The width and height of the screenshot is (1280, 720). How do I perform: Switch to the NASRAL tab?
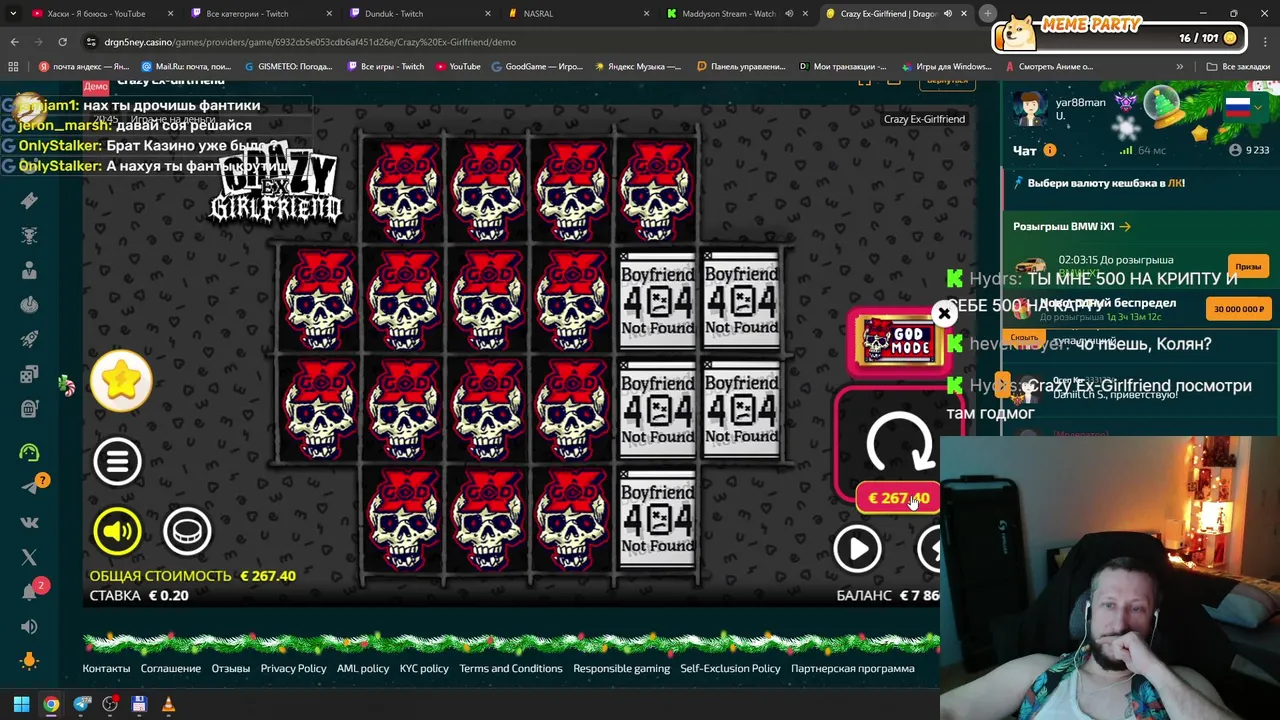573,13
